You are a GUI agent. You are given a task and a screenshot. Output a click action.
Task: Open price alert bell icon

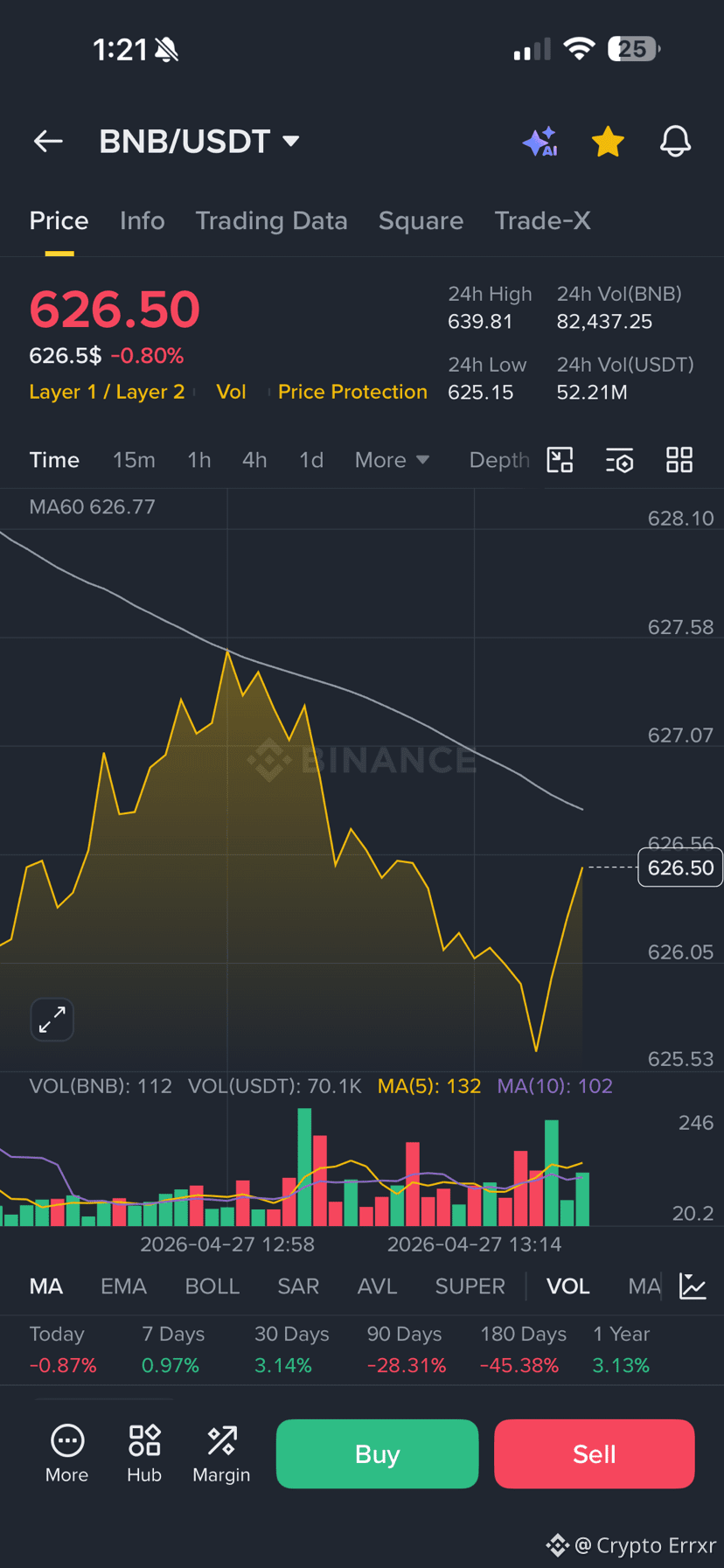point(675,141)
